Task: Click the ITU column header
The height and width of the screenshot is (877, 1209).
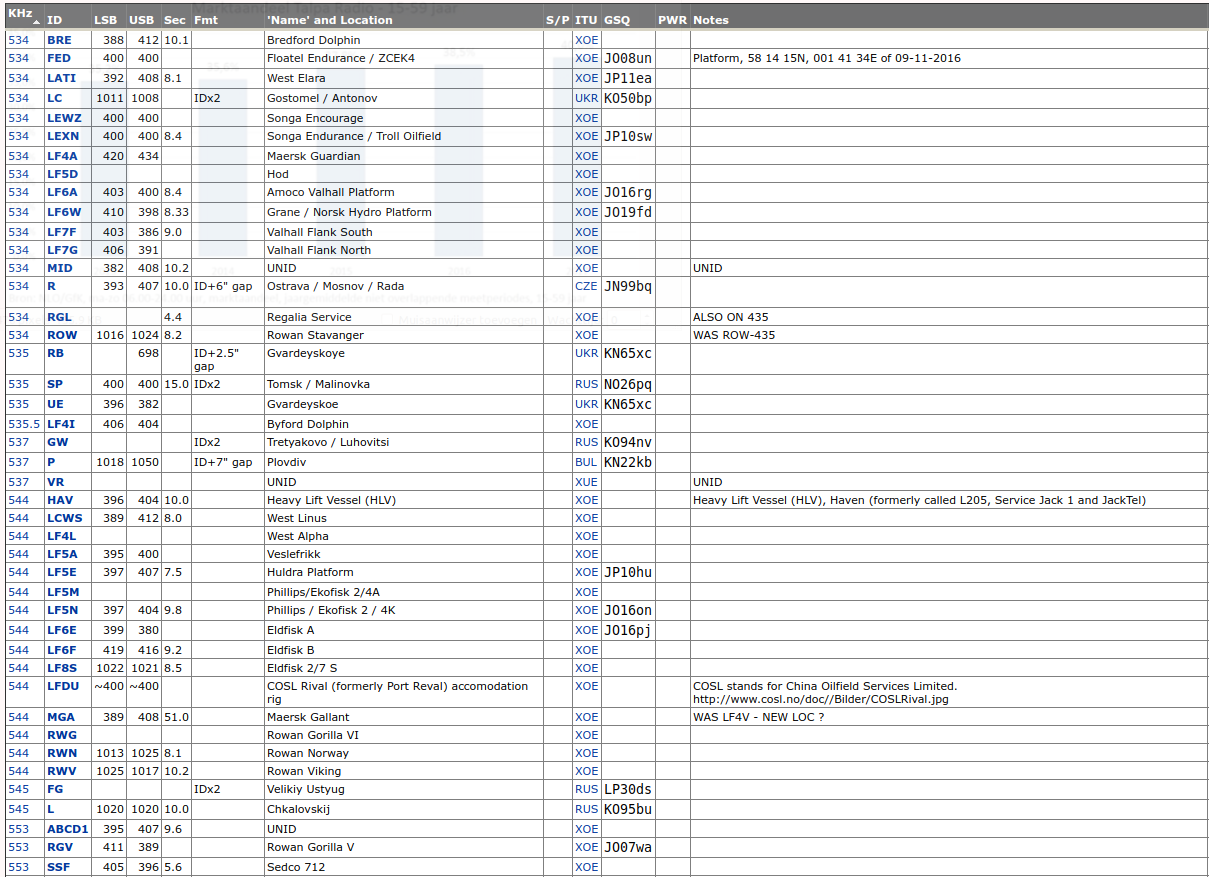Action: click(x=586, y=20)
